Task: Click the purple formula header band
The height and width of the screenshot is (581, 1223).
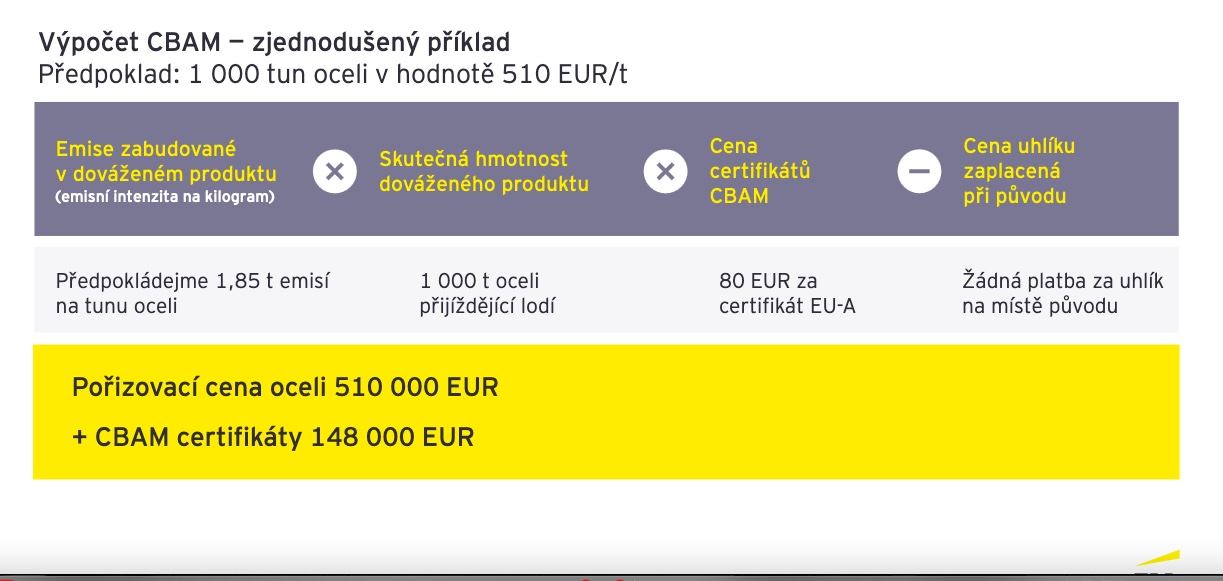Action: [x=606, y=169]
